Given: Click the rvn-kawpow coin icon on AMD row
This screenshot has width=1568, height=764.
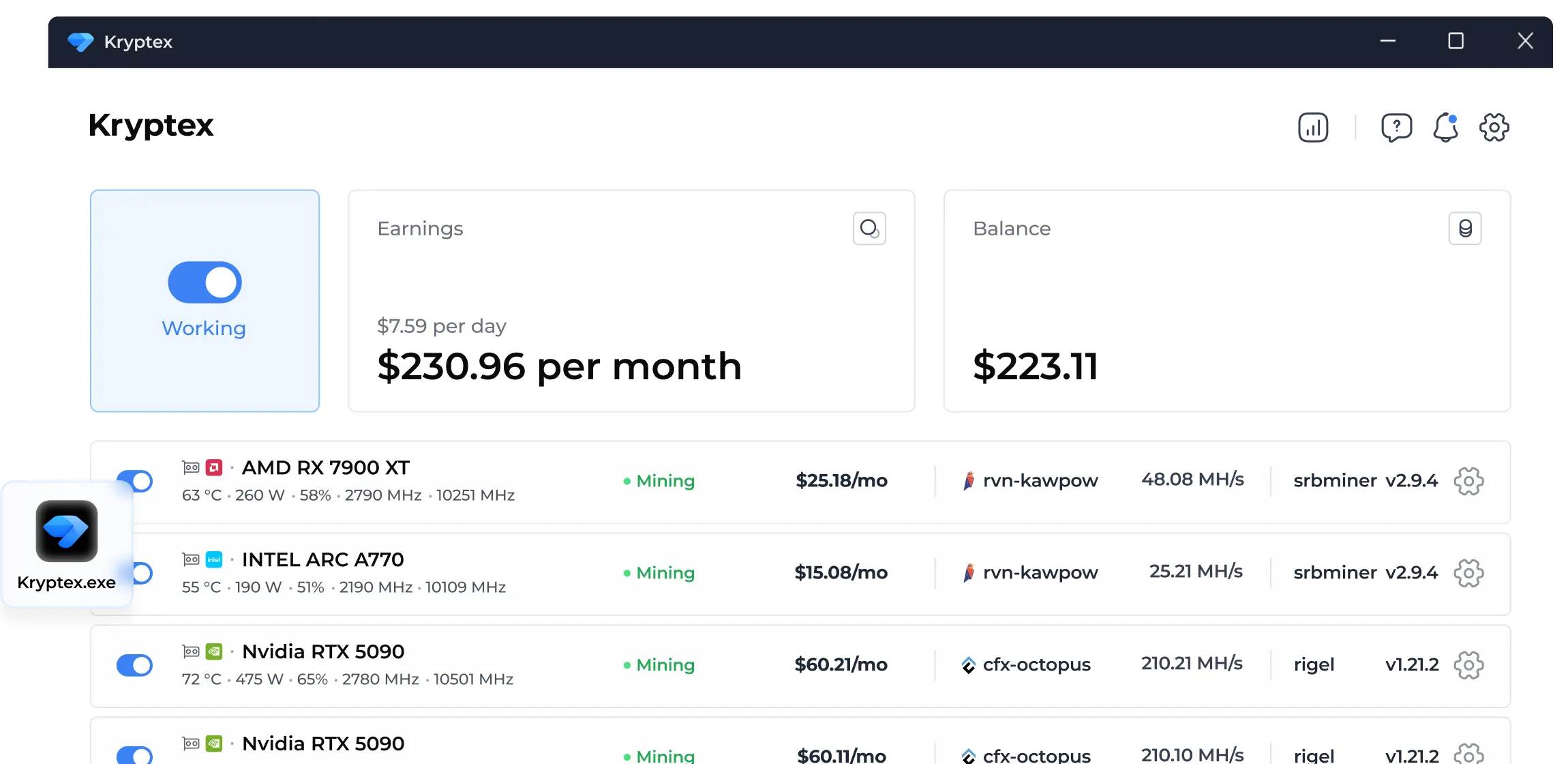Looking at the screenshot, I should (x=969, y=481).
